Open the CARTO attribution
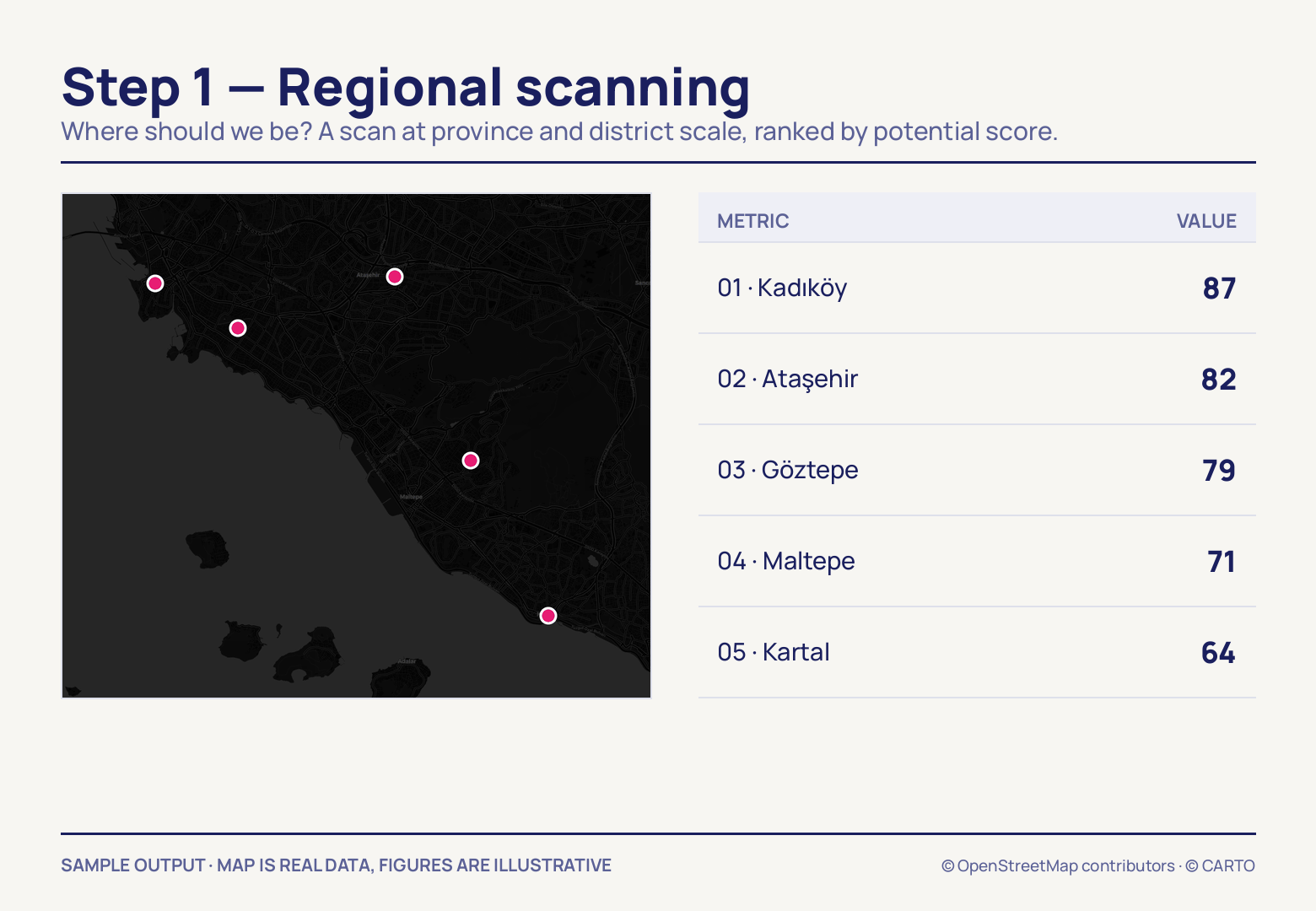 (1220, 865)
